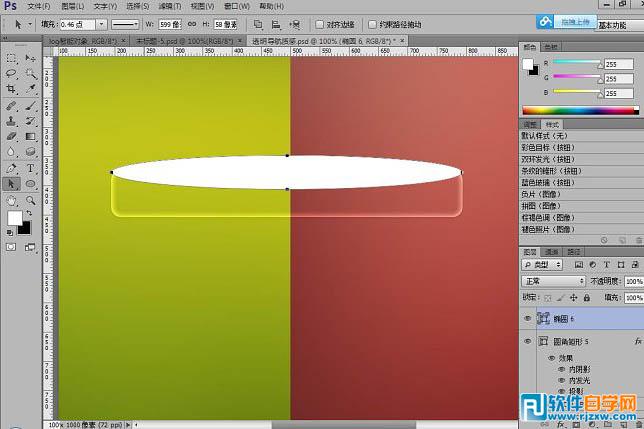Select the Eyedropper tool
644x429 pixels.
click(30, 89)
